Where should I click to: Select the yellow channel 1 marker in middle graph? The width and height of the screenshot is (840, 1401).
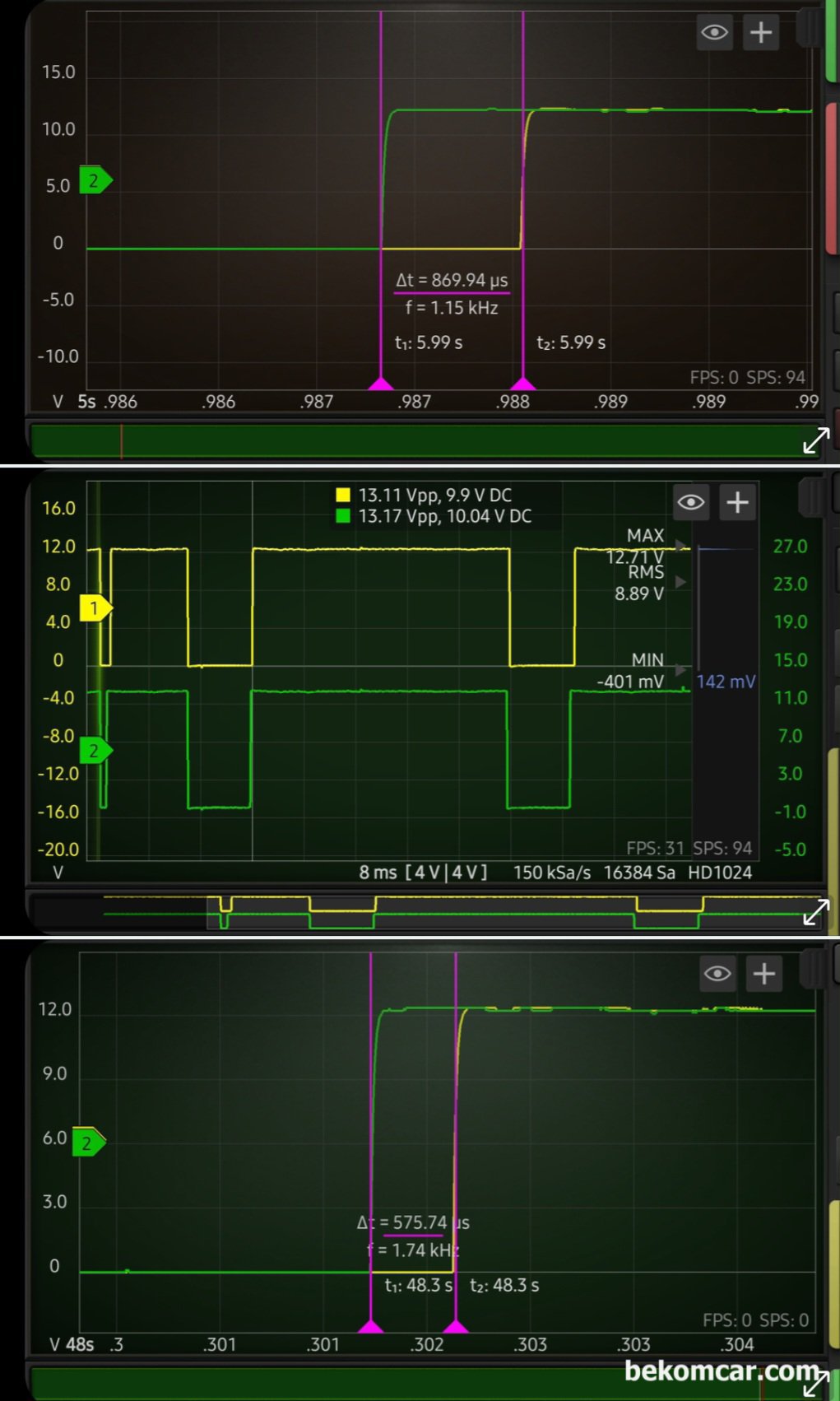point(95,608)
